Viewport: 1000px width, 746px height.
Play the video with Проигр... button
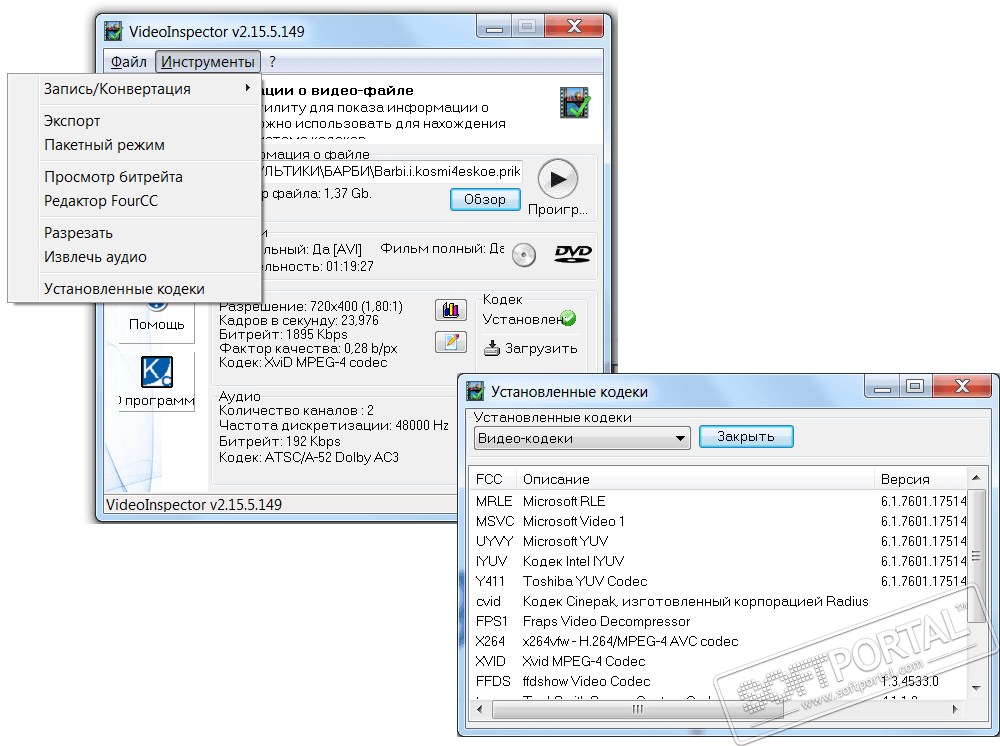tap(558, 179)
